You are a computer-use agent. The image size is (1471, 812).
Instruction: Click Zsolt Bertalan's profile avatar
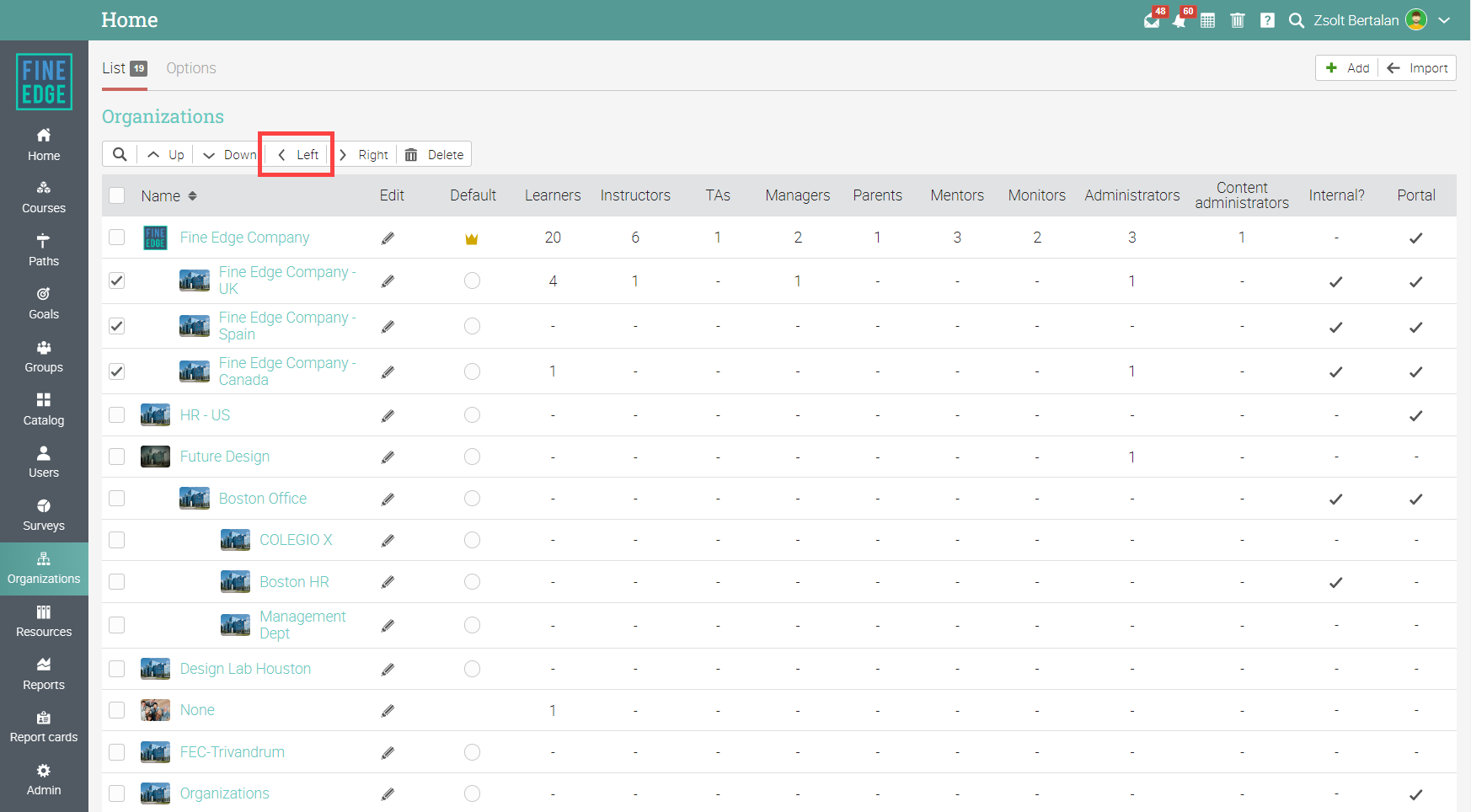(x=1417, y=19)
